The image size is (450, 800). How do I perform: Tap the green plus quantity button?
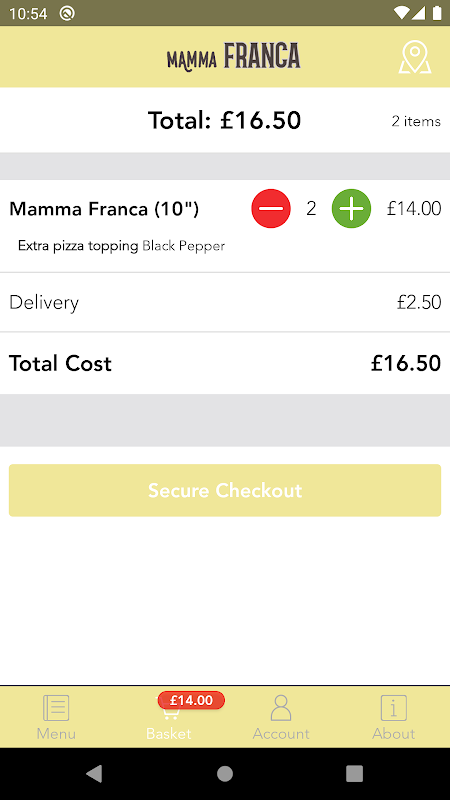tap(352, 209)
